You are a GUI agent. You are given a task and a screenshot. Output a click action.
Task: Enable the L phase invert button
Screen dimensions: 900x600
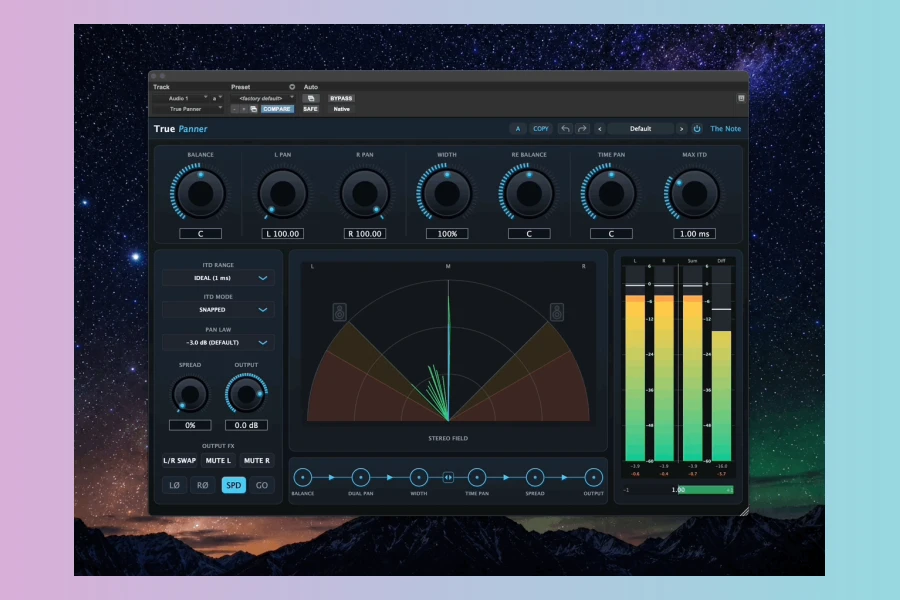(174, 485)
